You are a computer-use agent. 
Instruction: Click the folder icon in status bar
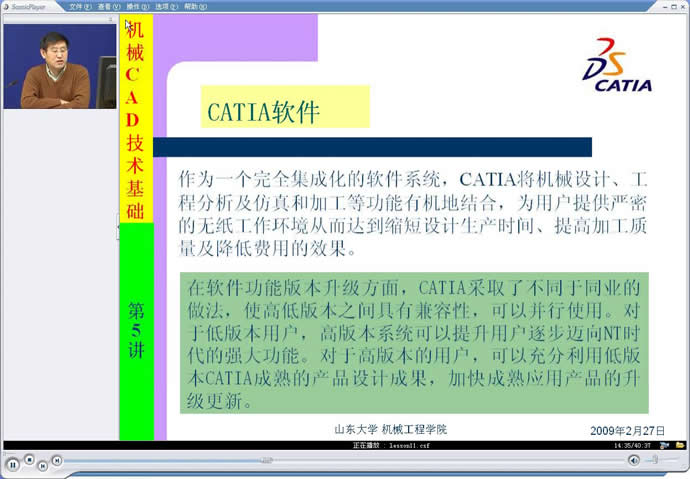[x=680, y=445]
